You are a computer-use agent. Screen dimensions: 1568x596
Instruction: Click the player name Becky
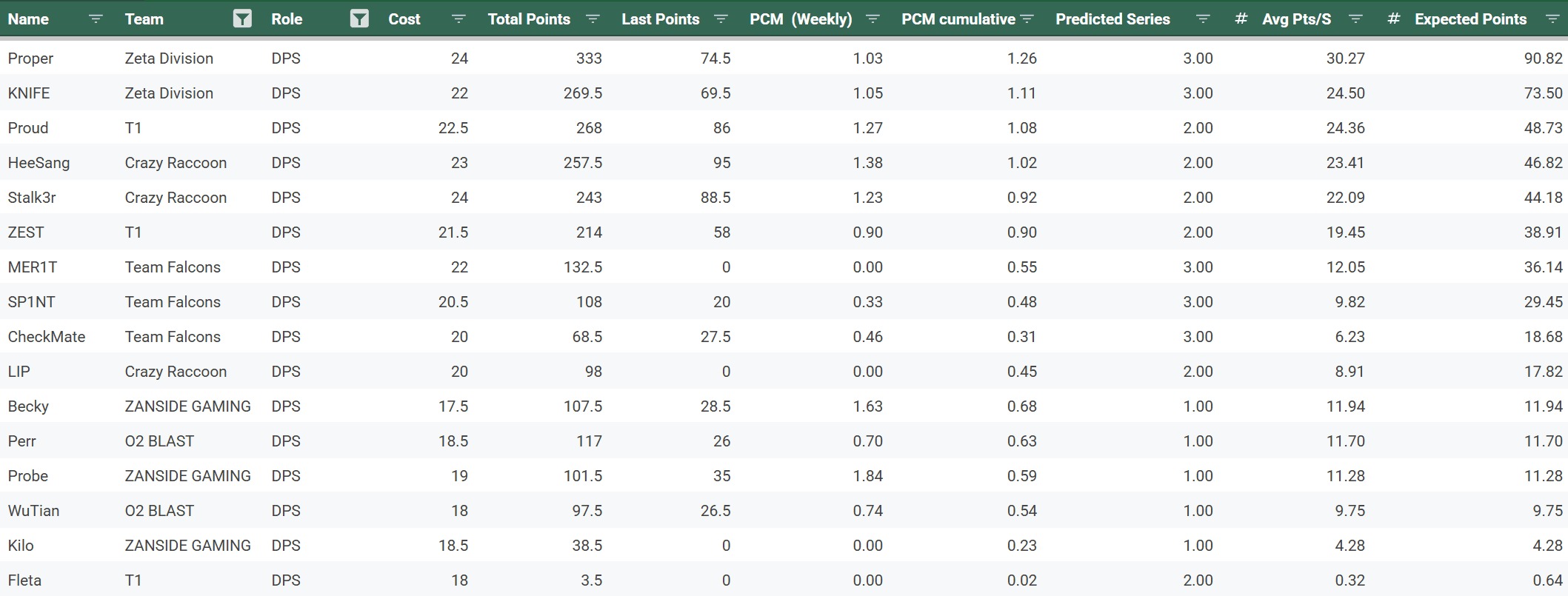[x=28, y=406]
